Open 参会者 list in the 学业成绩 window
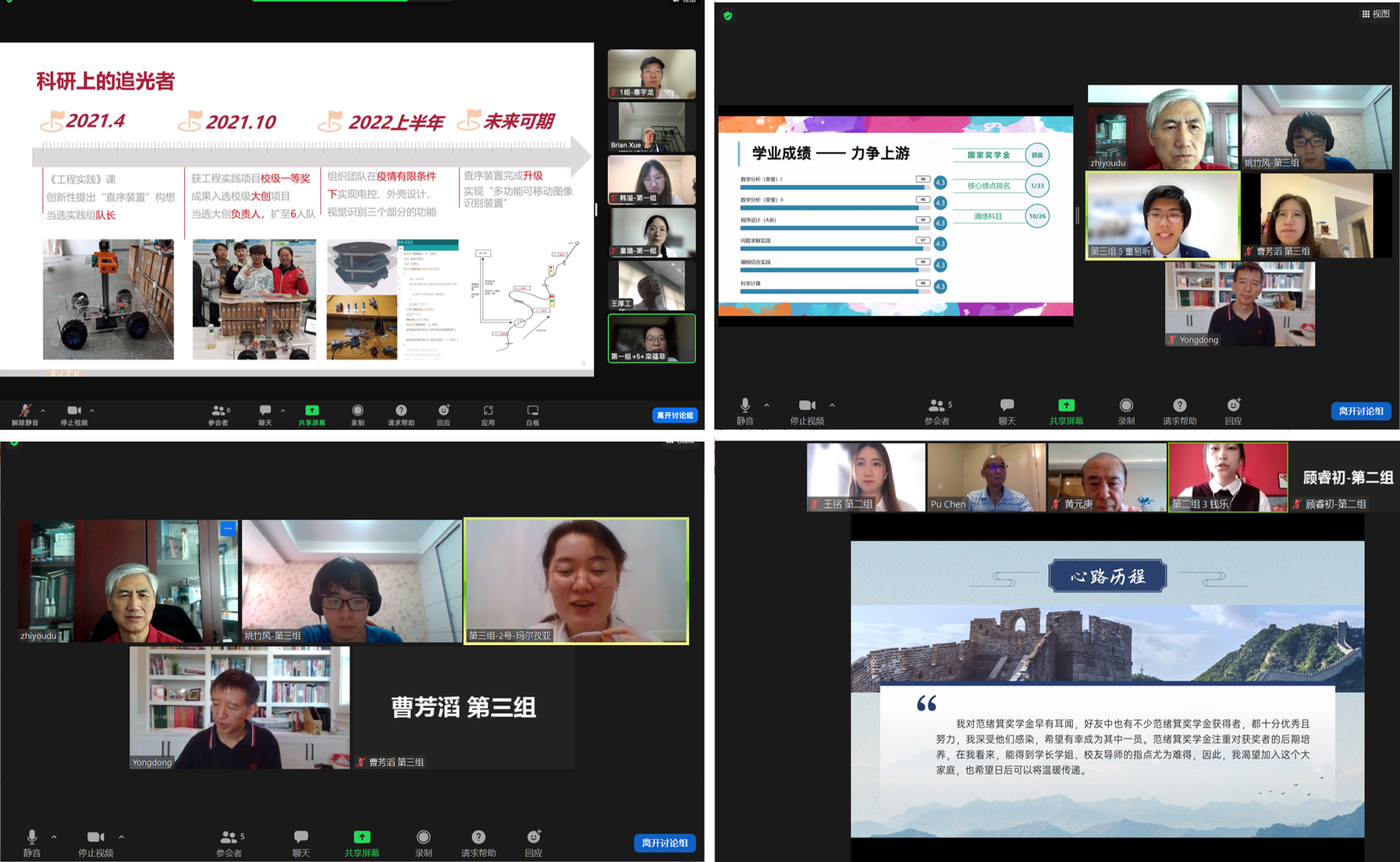This screenshot has height=862, width=1400. (937, 411)
